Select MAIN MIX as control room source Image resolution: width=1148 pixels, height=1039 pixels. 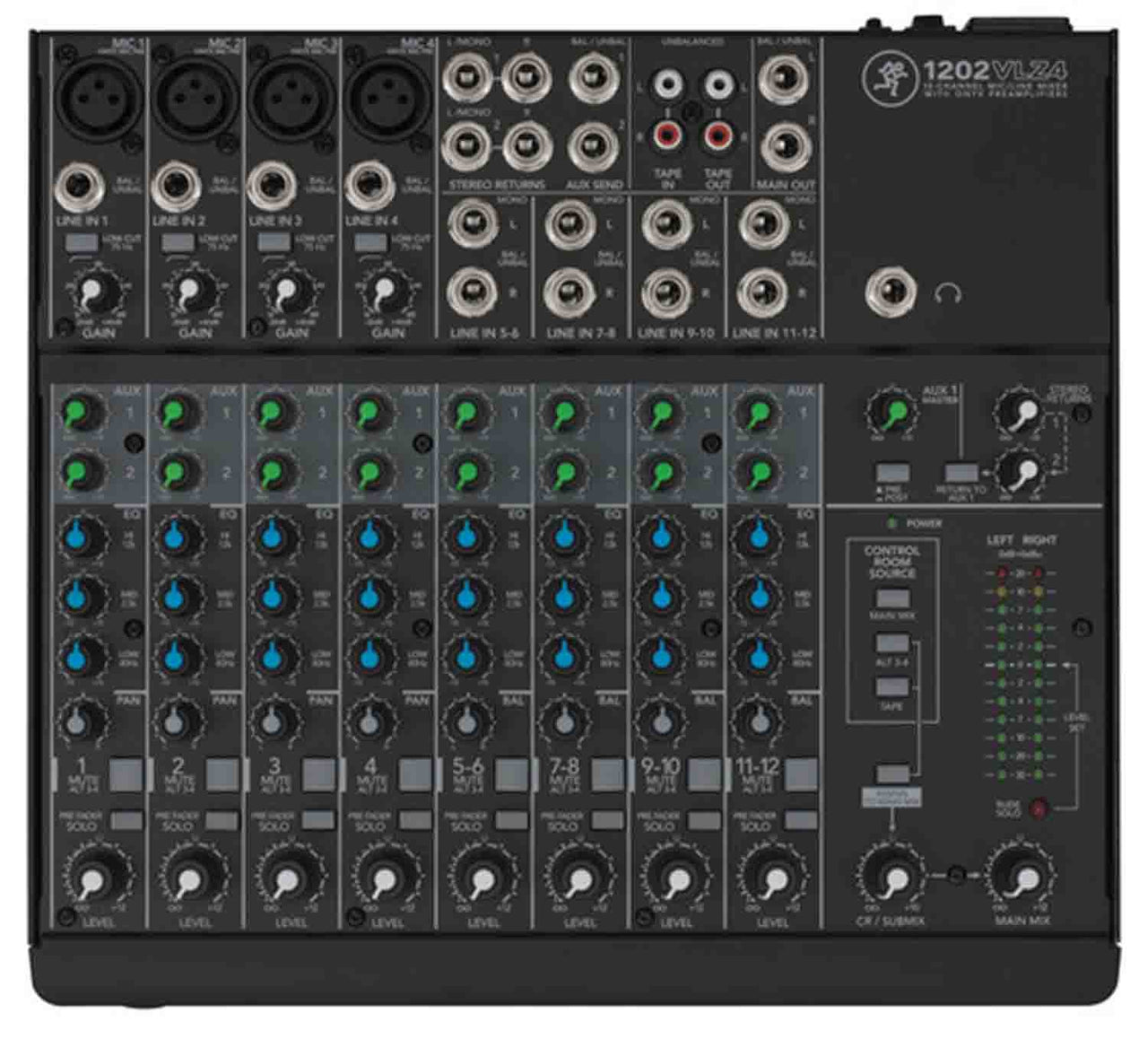click(x=892, y=598)
